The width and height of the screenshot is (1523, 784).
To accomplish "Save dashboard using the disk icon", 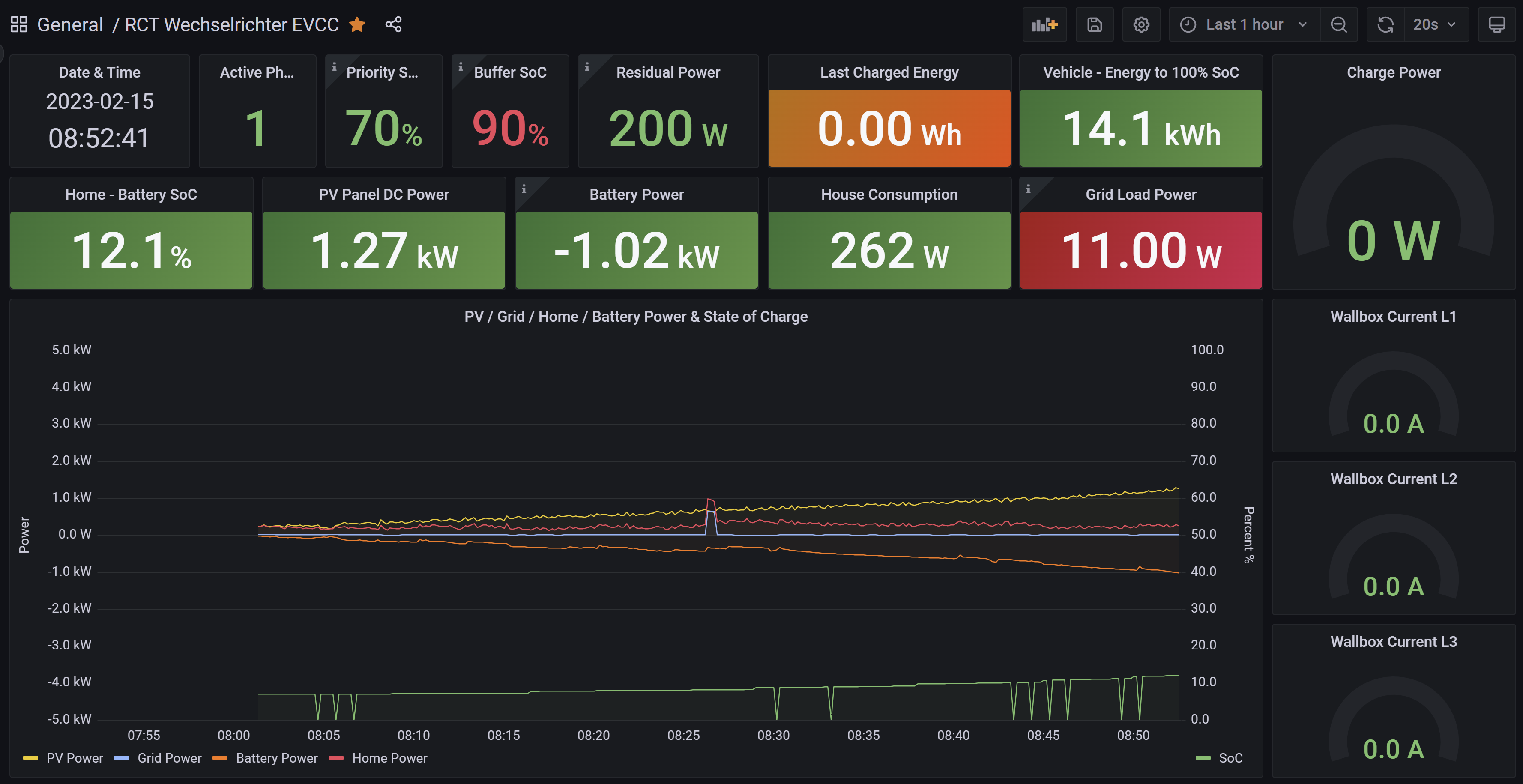I will click(x=1094, y=24).
